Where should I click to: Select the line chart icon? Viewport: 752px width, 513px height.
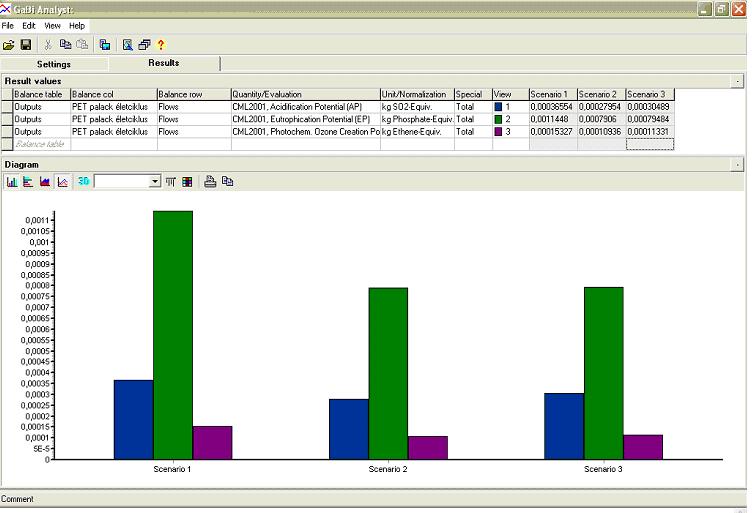tap(62, 182)
